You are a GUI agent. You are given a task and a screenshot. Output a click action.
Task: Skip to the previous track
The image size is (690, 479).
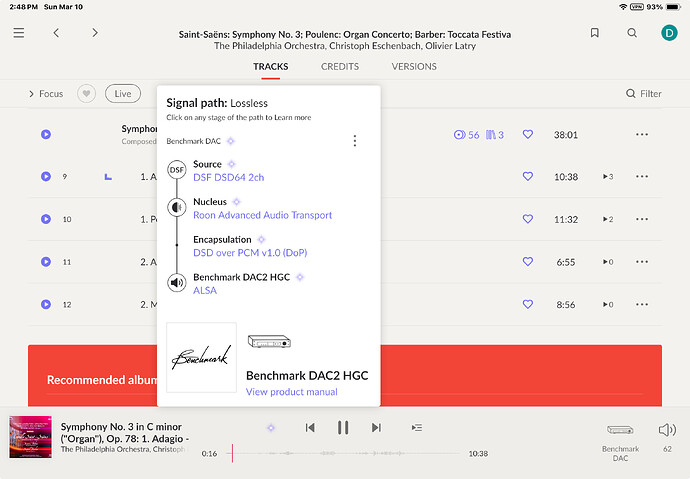(310, 428)
